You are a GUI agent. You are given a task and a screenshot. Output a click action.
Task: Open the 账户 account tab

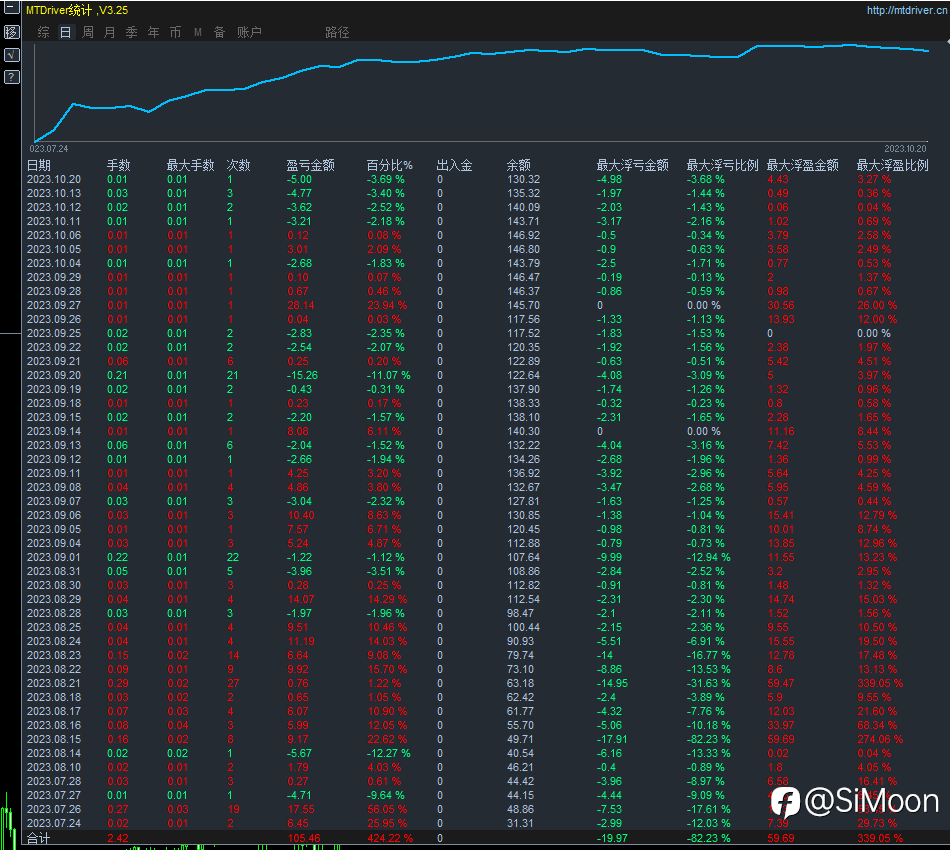point(249,32)
